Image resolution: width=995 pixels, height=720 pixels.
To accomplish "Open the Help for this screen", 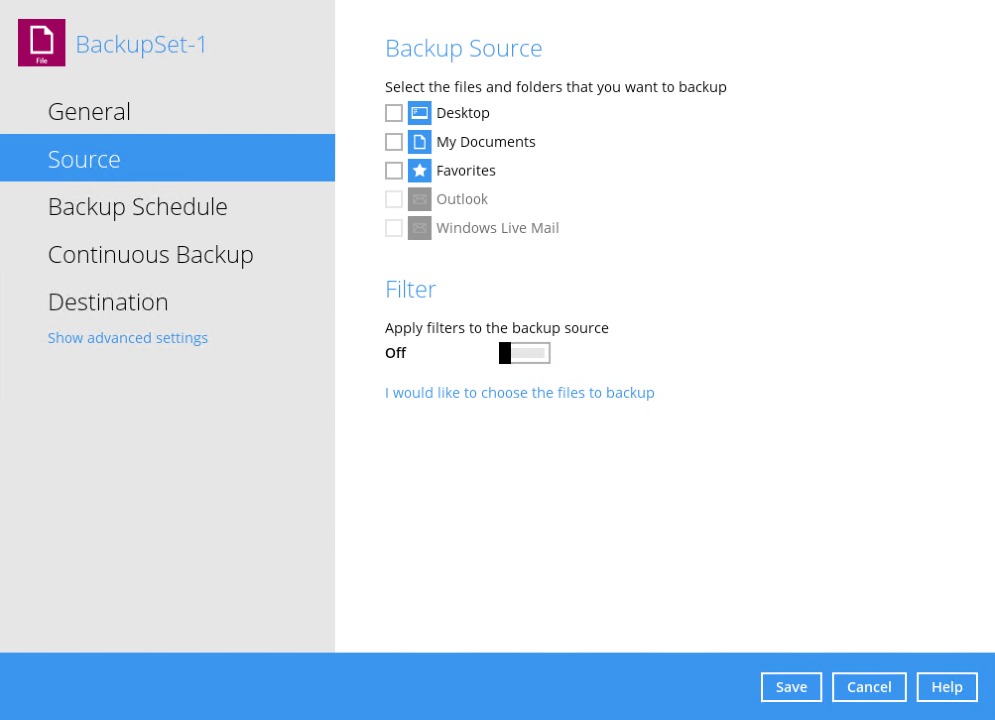I will pos(946,687).
